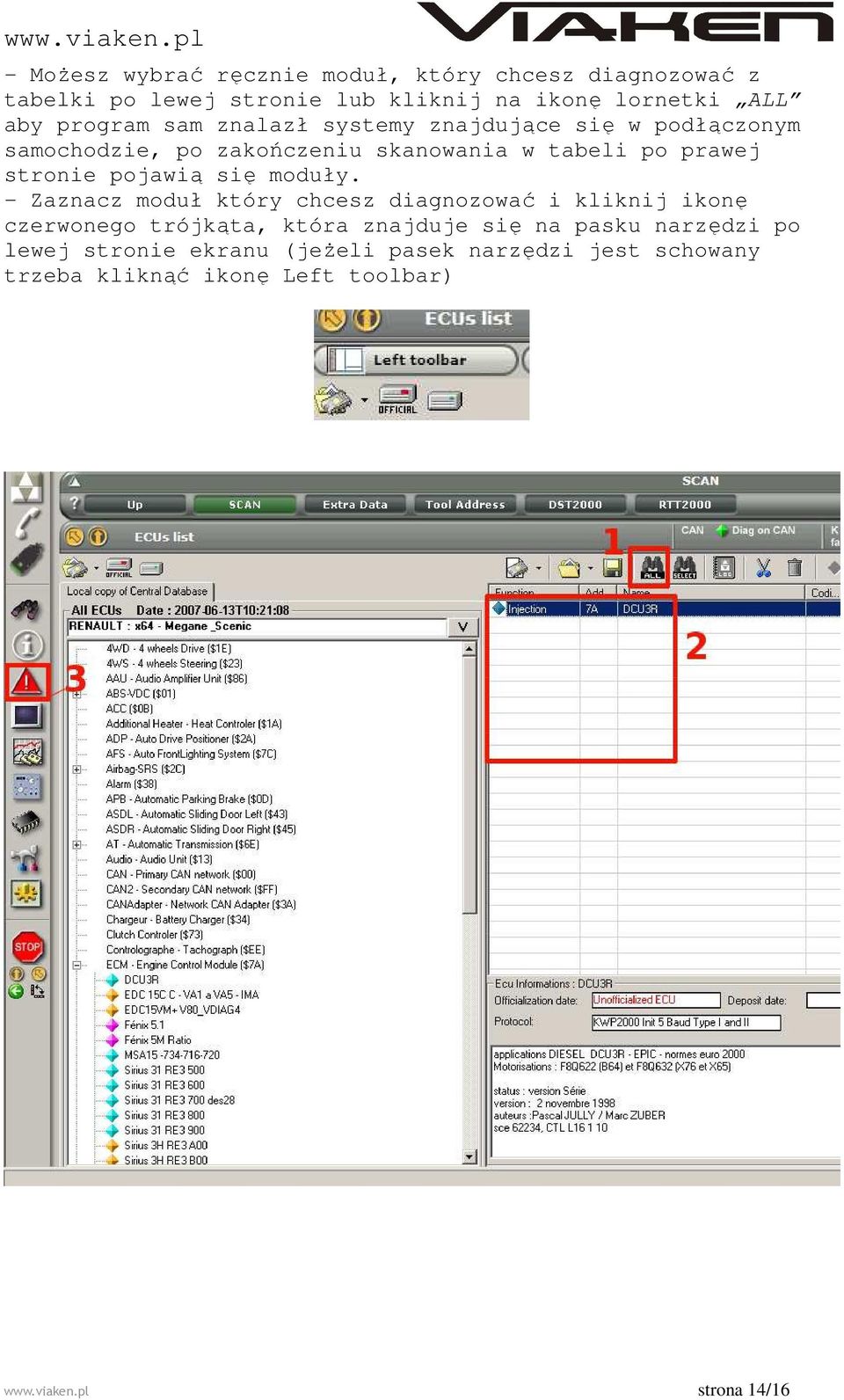Open dropdown arrow next to open-folder icon

pyautogui.click(x=590, y=568)
